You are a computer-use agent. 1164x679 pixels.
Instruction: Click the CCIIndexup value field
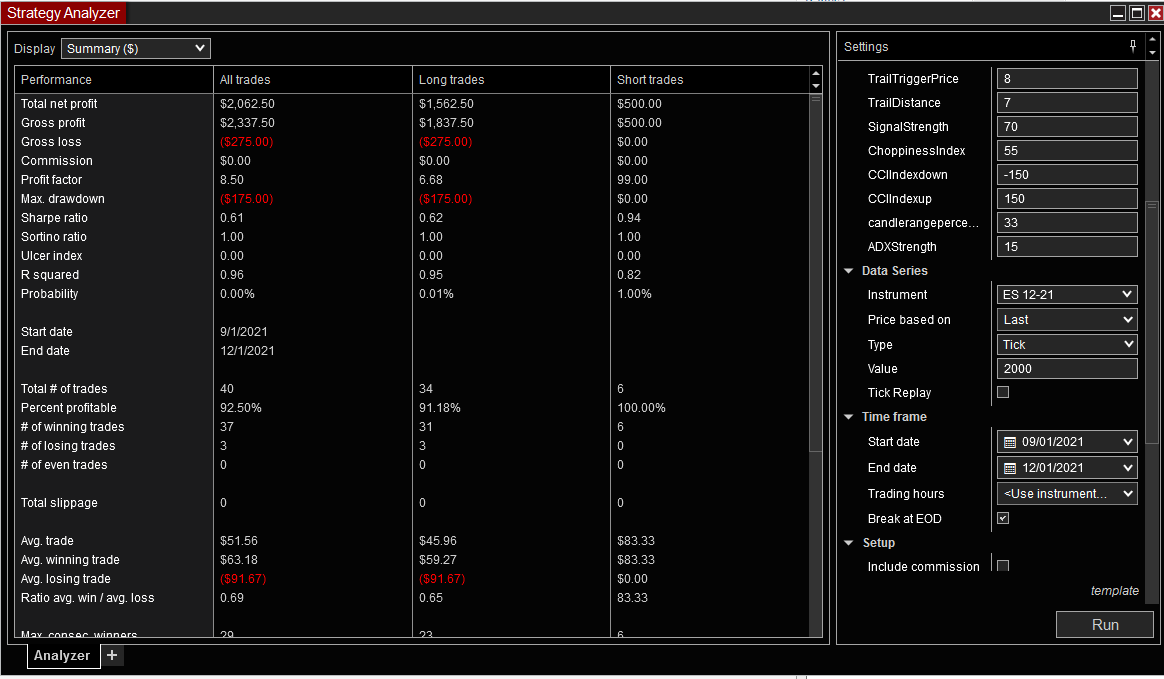[1067, 199]
